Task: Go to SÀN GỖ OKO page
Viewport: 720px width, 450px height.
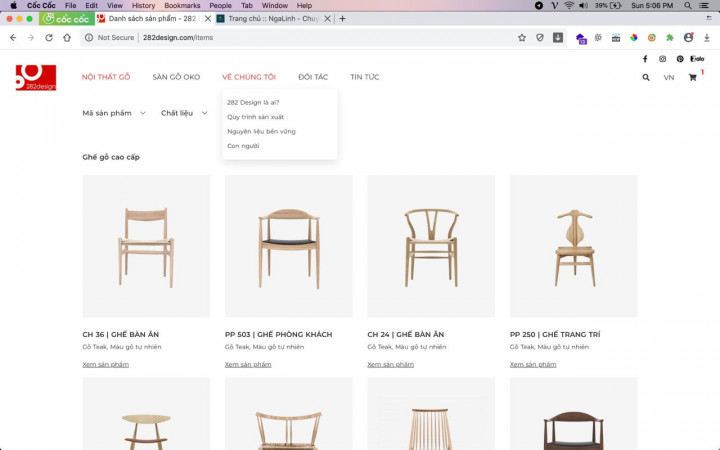Action: coord(176,77)
